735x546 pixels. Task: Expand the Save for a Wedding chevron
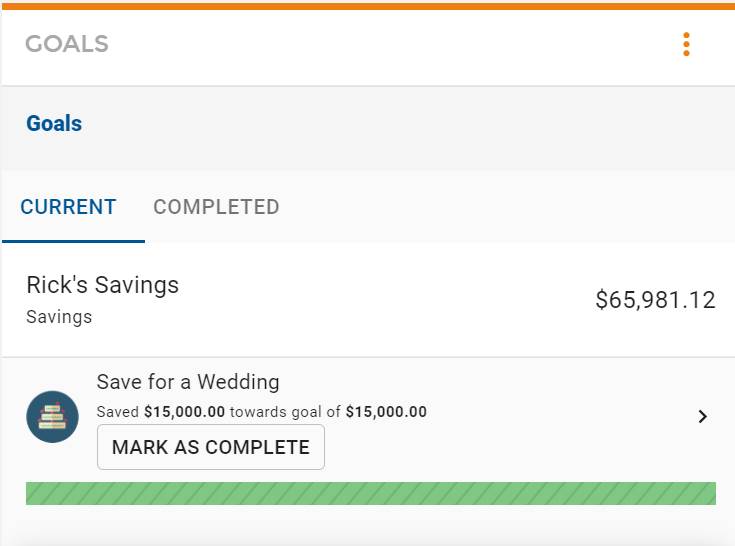tap(702, 416)
